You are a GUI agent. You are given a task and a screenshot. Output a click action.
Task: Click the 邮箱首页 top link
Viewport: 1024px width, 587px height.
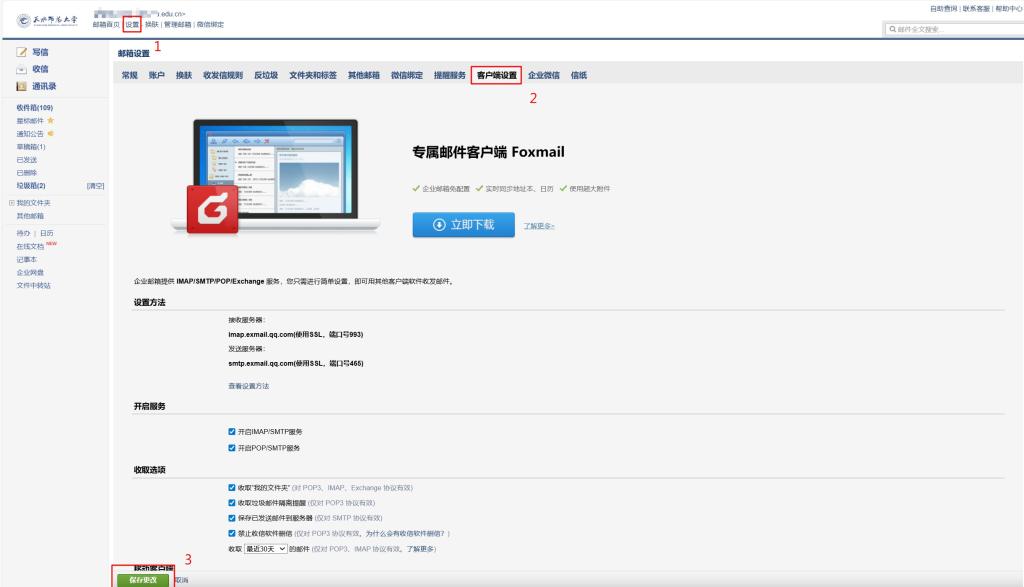click(x=106, y=25)
